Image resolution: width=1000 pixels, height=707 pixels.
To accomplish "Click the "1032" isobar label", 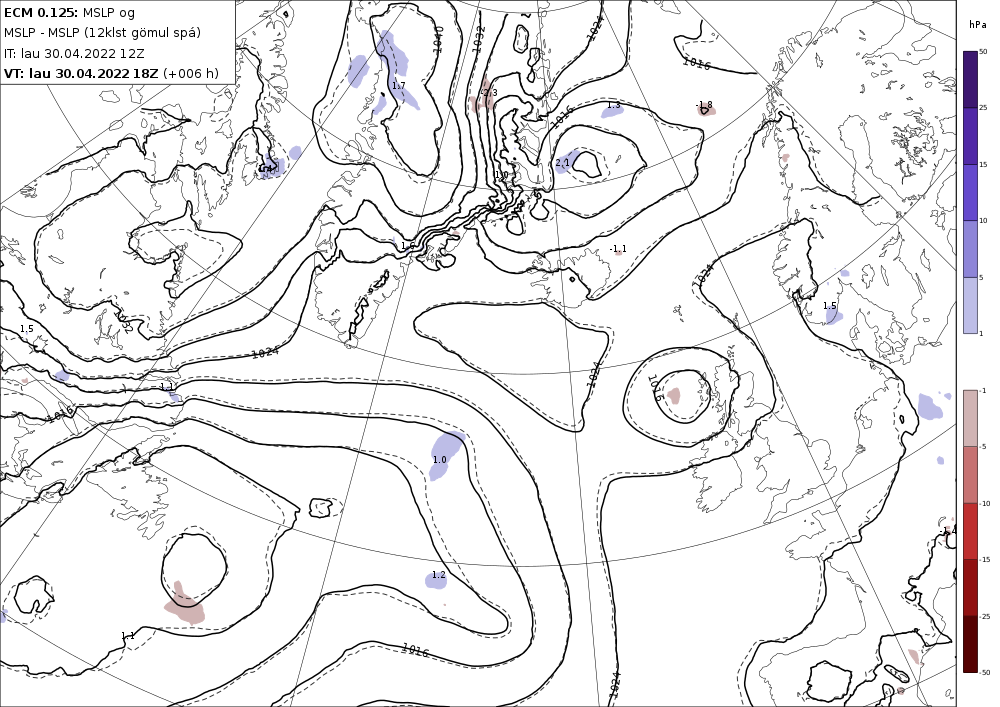I will point(478,38).
